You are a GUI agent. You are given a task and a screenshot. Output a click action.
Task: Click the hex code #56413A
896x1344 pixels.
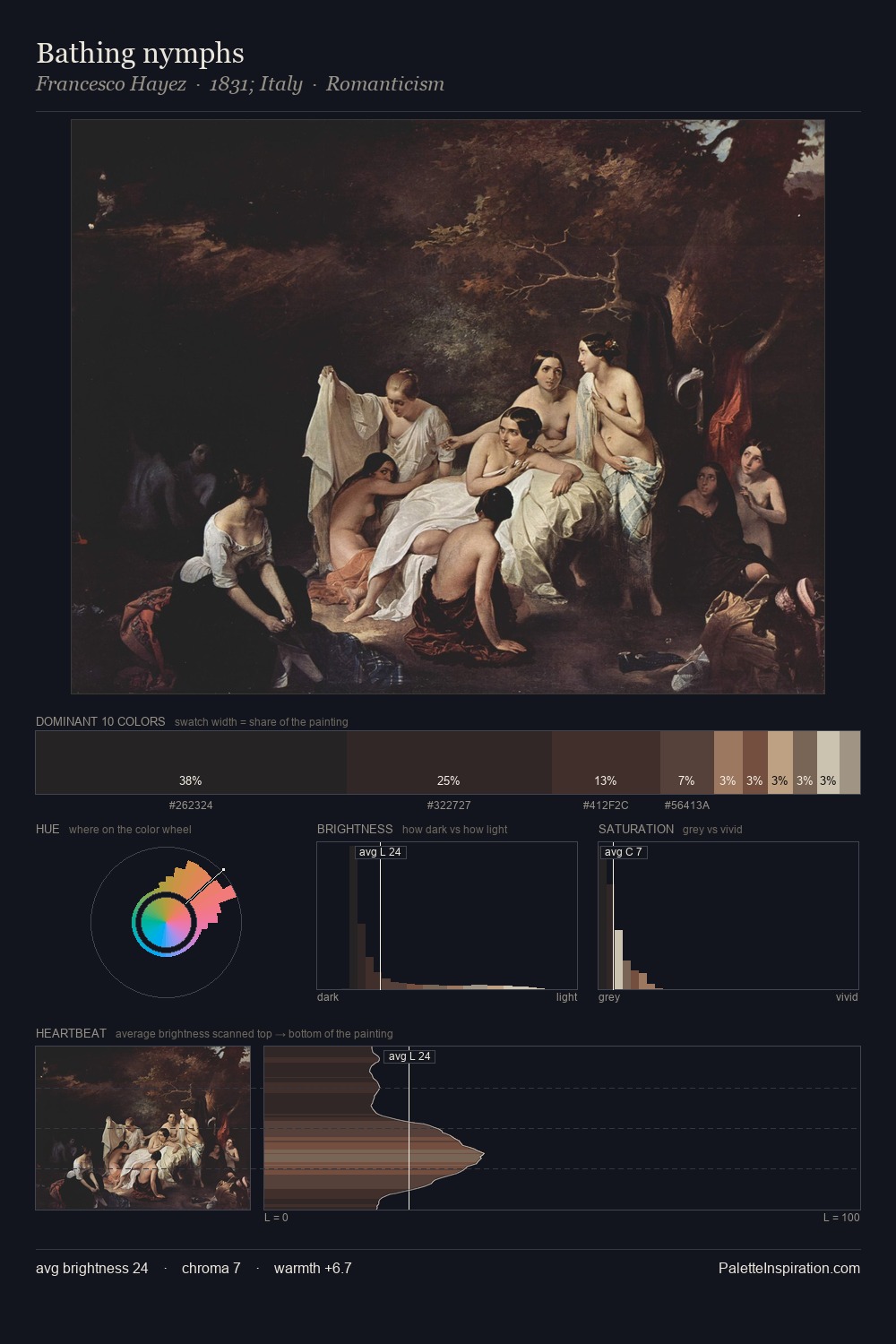click(x=687, y=806)
